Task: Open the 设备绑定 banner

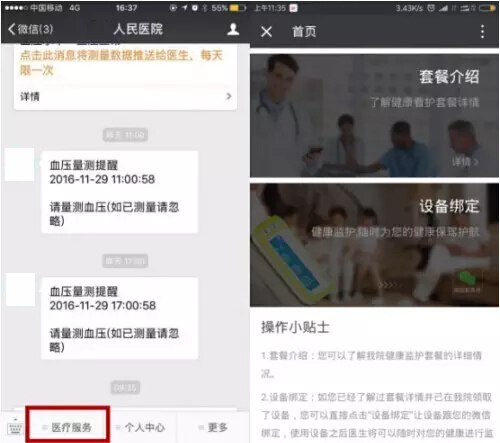Action: pyautogui.click(x=374, y=245)
